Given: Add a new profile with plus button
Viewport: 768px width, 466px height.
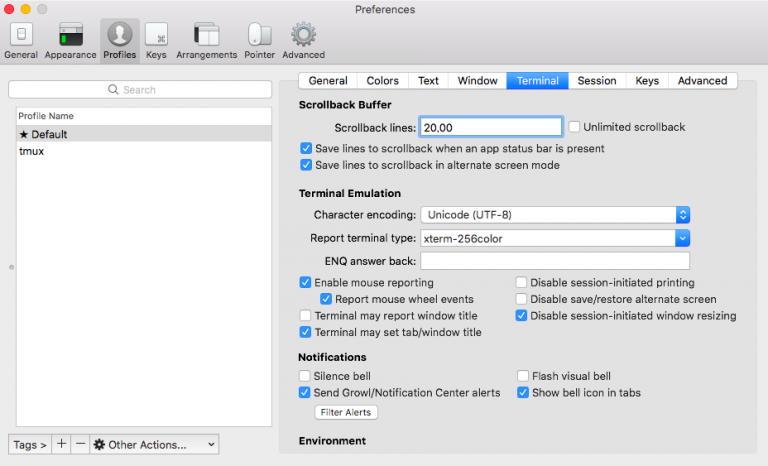Looking at the screenshot, I should click(x=62, y=444).
